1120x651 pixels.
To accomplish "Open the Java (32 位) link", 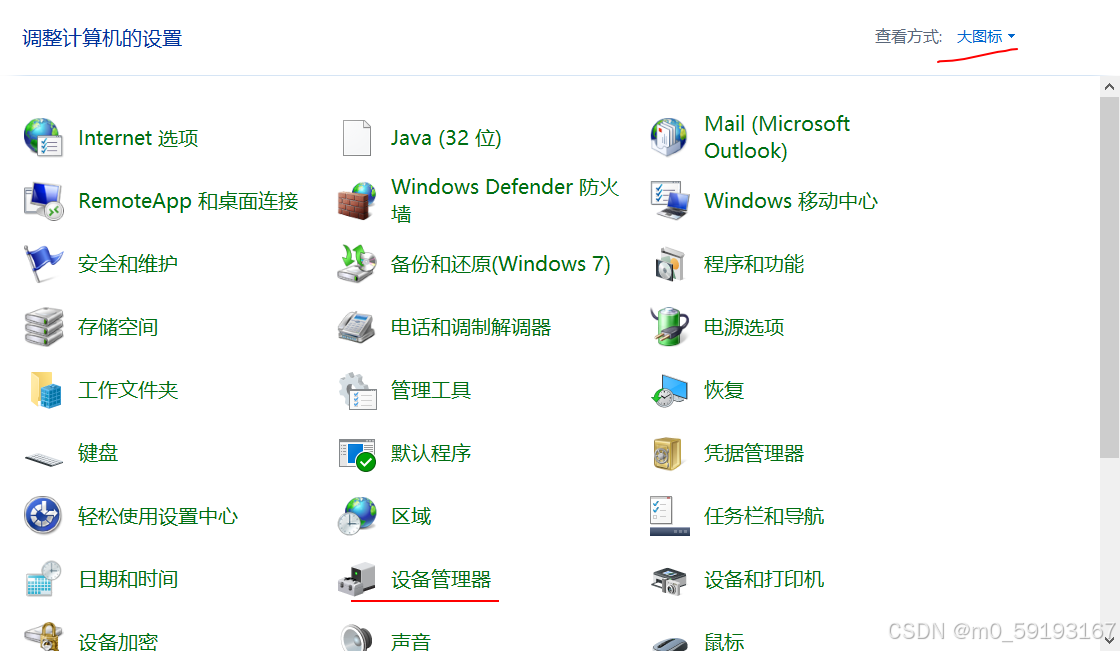I will click(446, 138).
